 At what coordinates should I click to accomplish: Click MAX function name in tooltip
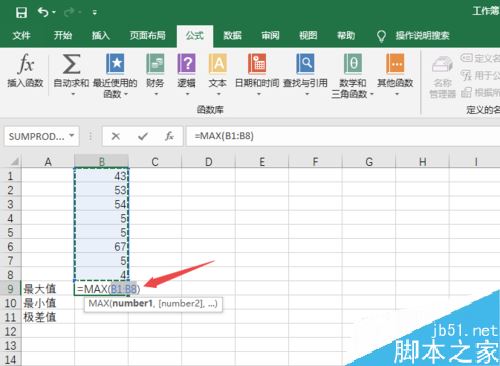point(99,304)
